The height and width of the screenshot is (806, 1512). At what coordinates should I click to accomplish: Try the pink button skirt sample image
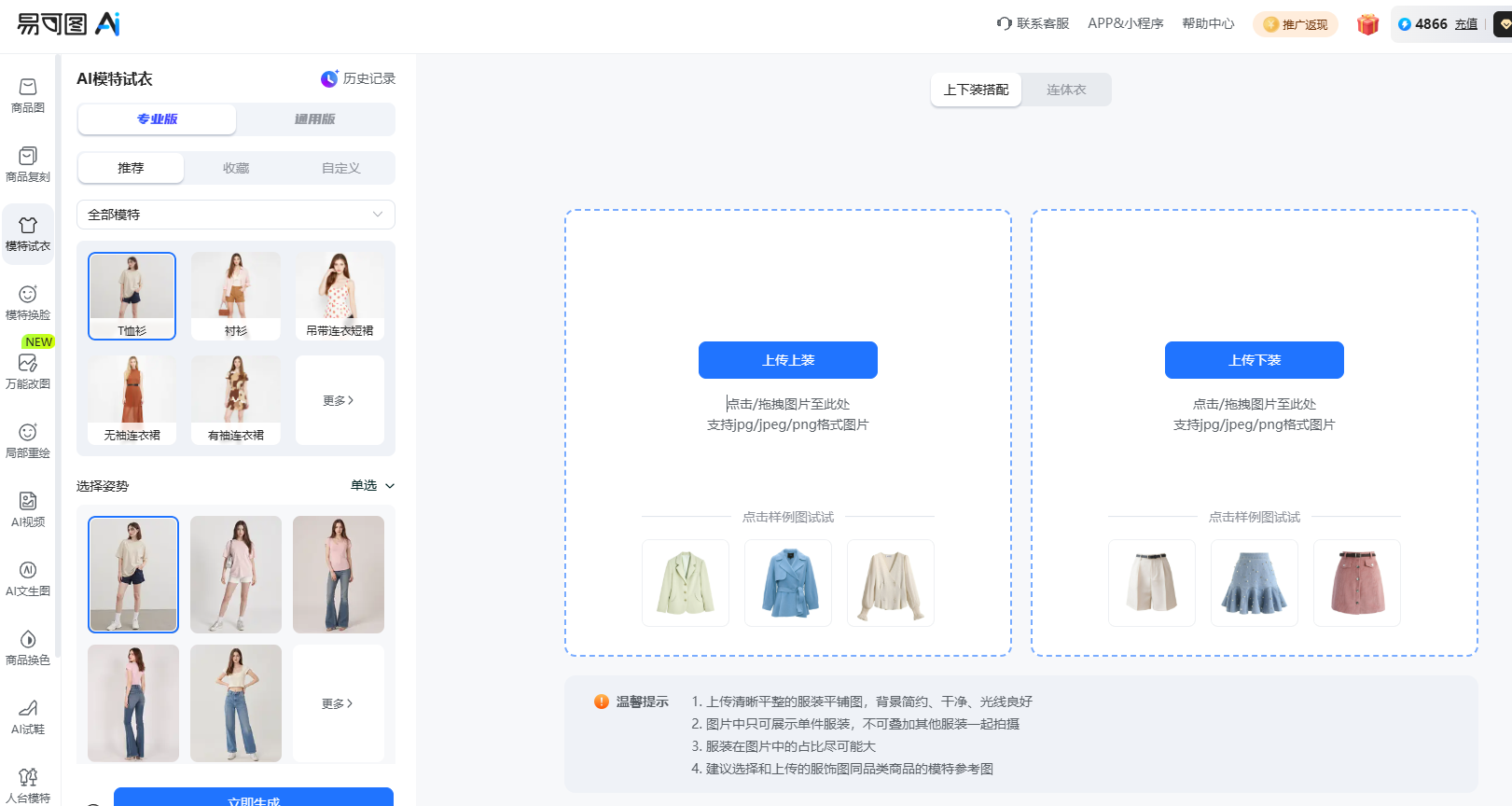1357,583
